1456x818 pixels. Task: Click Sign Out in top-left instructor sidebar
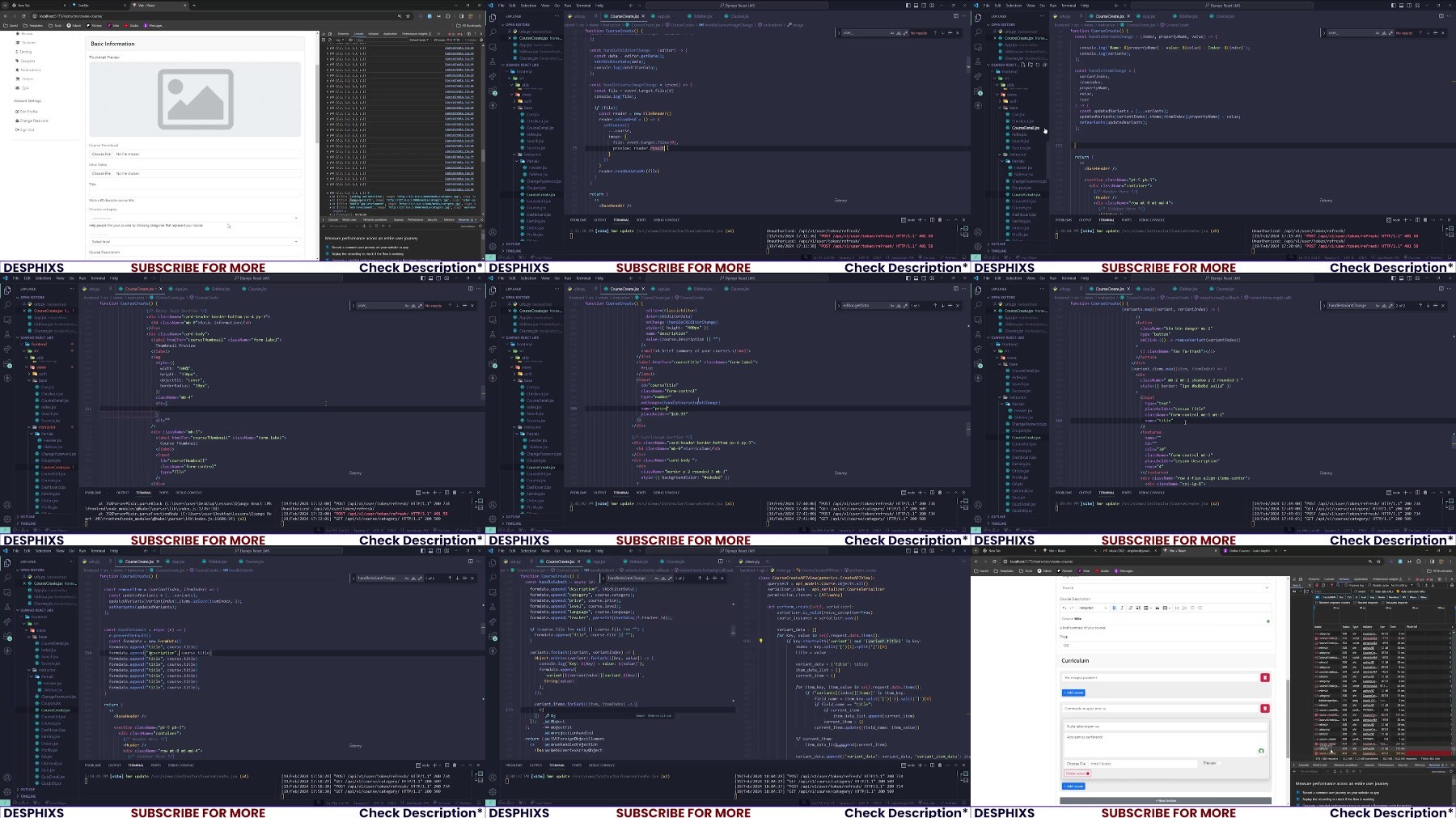click(25, 129)
